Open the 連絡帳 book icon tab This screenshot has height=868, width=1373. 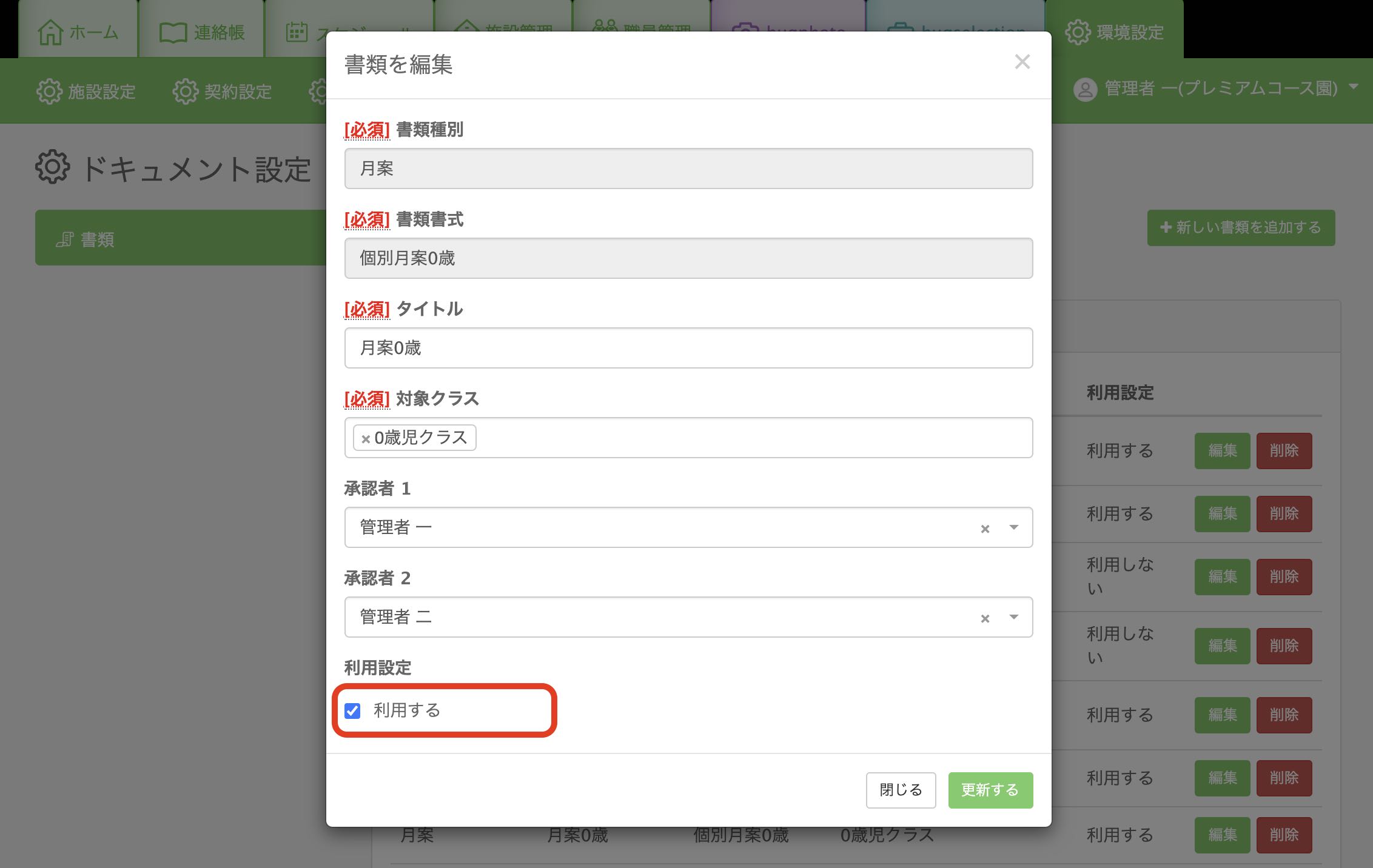[x=173, y=33]
